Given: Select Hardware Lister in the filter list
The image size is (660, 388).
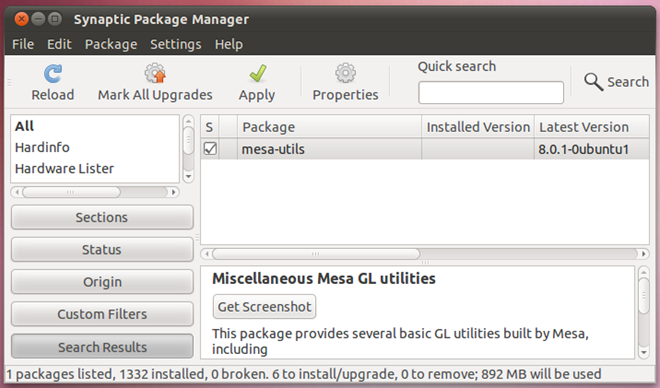Looking at the screenshot, I should (x=64, y=169).
